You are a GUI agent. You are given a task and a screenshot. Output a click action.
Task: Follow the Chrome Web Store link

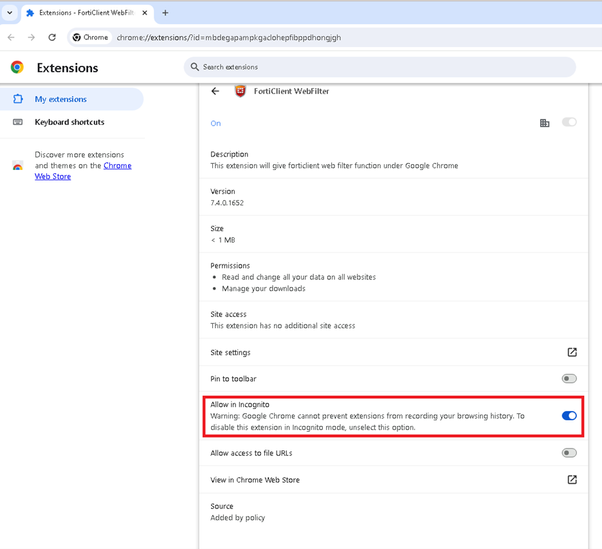pyautogui.click(x=83, y=171)
